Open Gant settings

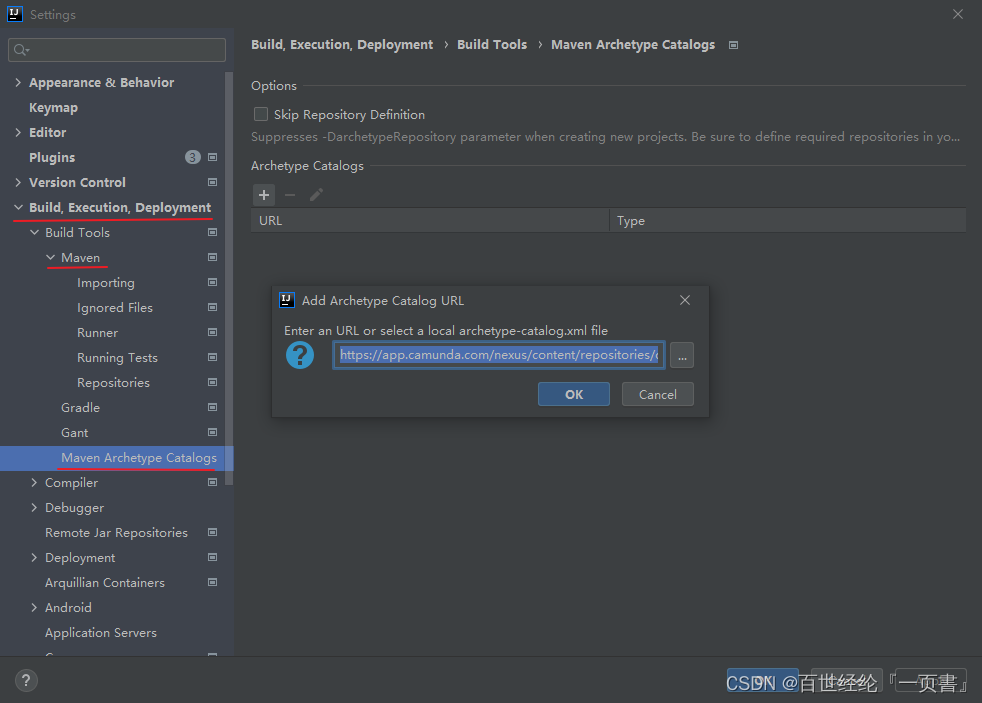click(x=75, y=433)
